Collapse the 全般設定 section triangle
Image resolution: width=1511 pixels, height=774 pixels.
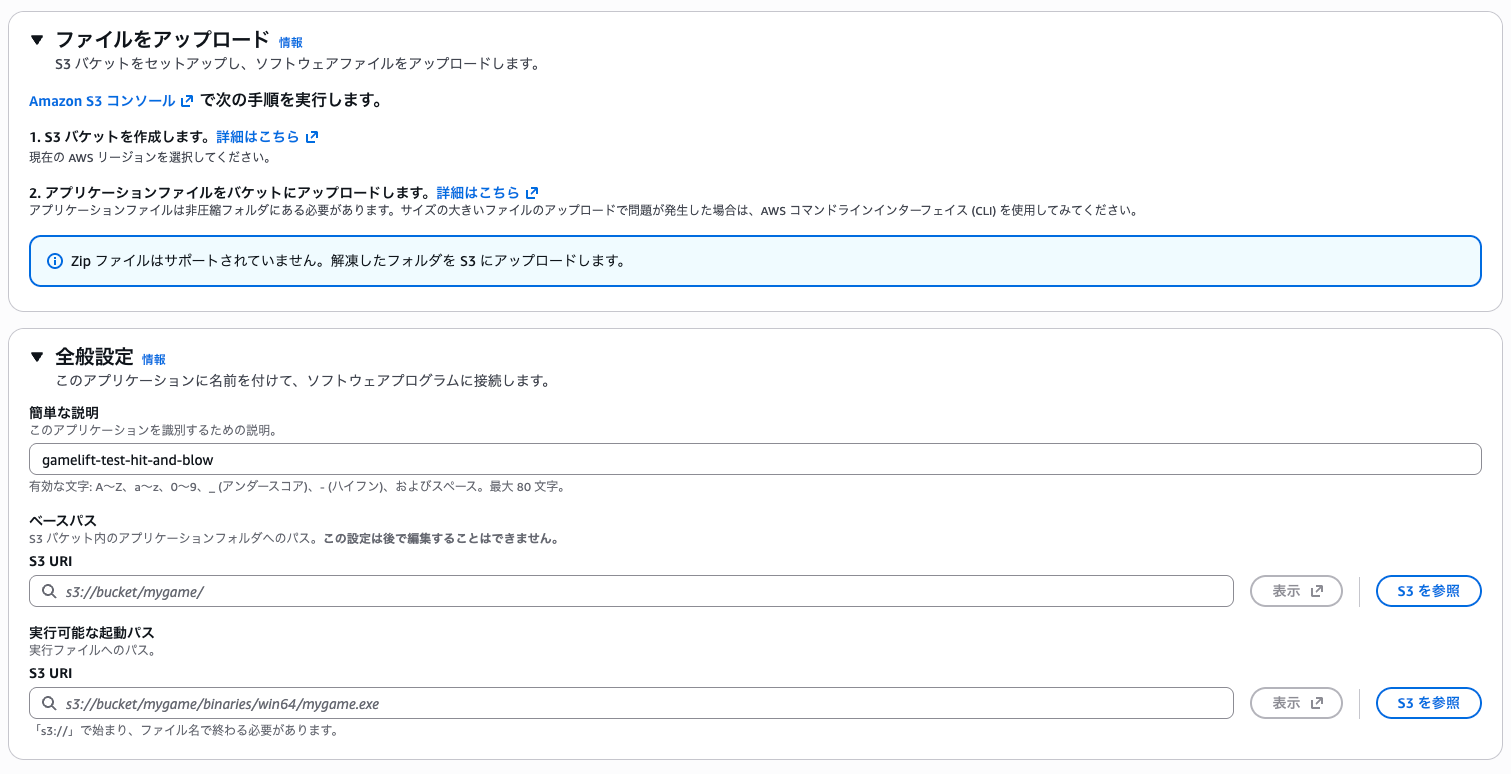[x=37, y=357]
